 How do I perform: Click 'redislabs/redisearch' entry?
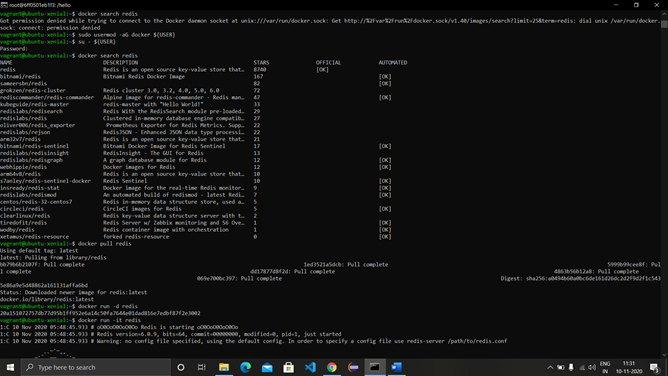pyautogui.click(x=32, y=111)
